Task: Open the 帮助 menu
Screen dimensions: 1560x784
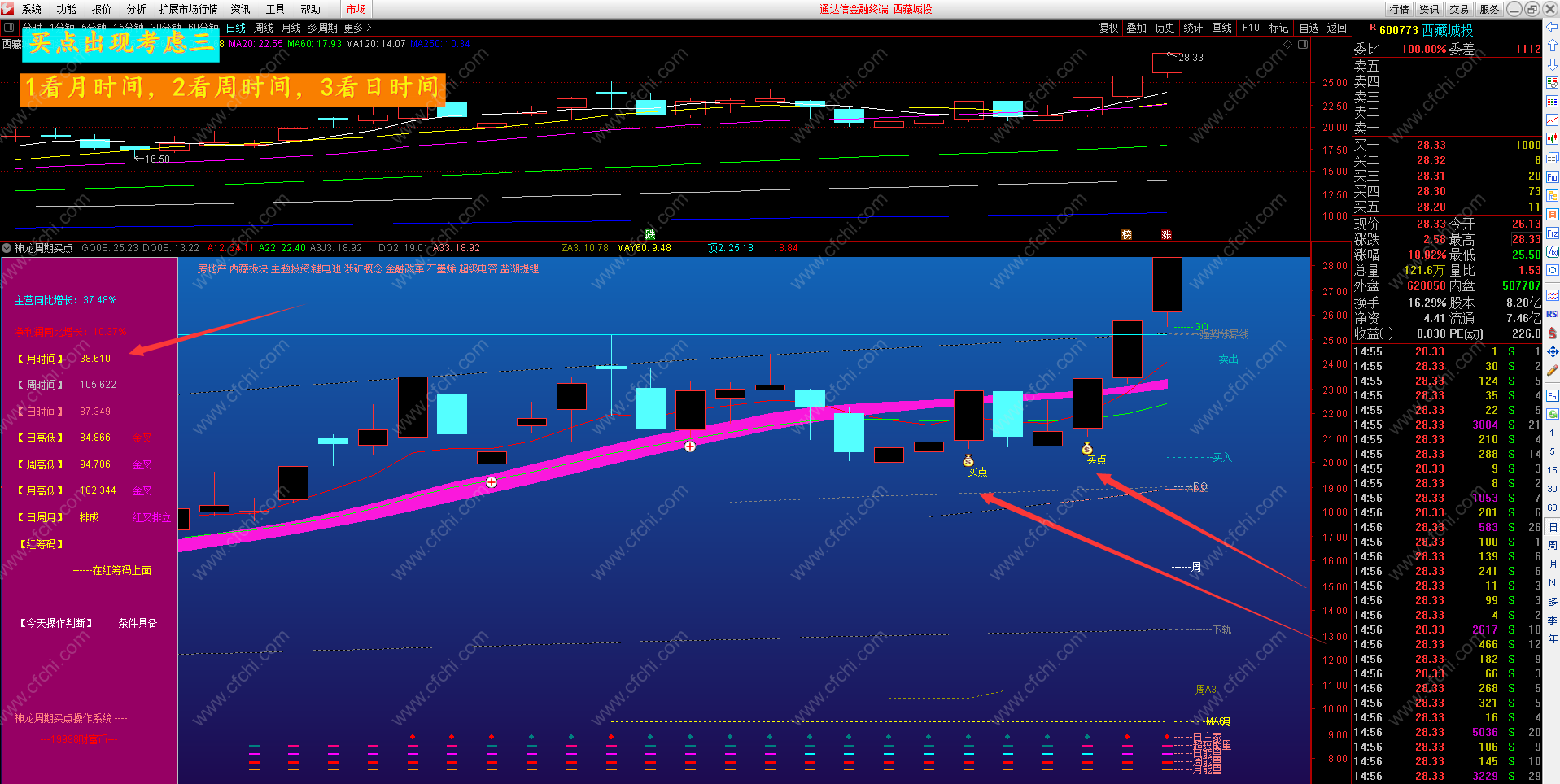Action: click(x=311, y=9)
